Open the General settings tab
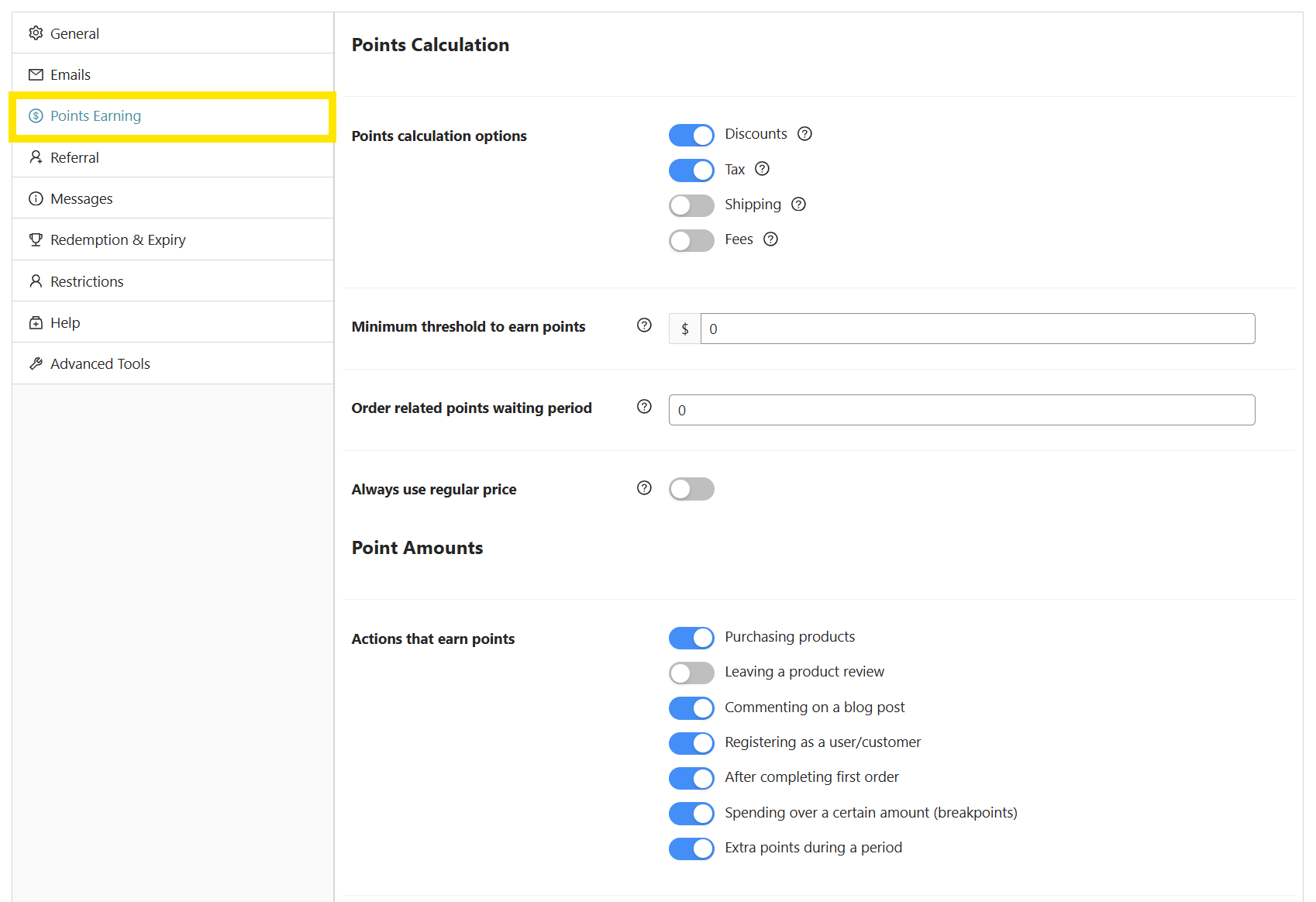Image resolution: width=1316 pixels, height=902 pixels. (173, 33)
